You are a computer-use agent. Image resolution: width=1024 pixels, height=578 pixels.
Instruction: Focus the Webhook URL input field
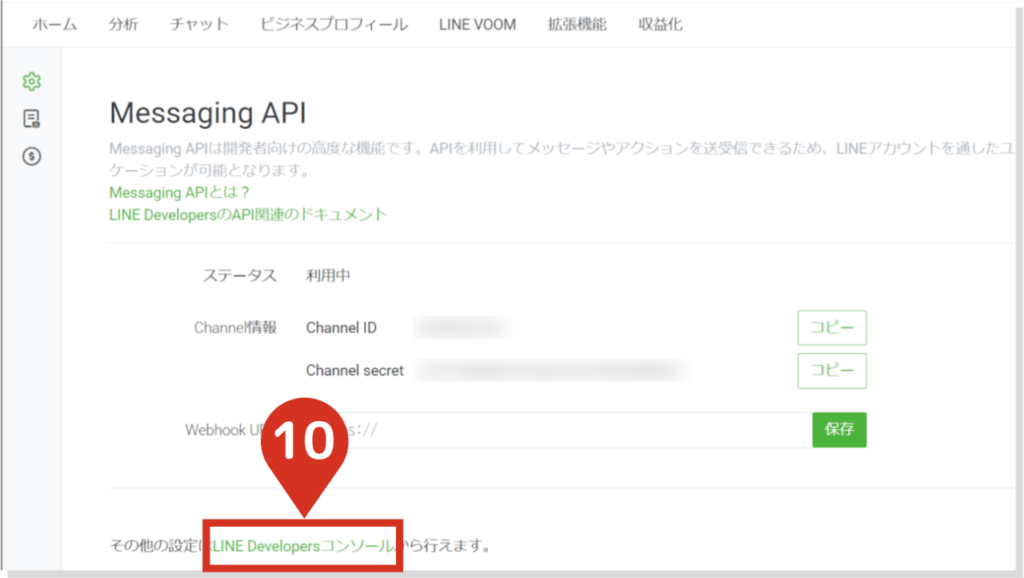click(580, 430)
